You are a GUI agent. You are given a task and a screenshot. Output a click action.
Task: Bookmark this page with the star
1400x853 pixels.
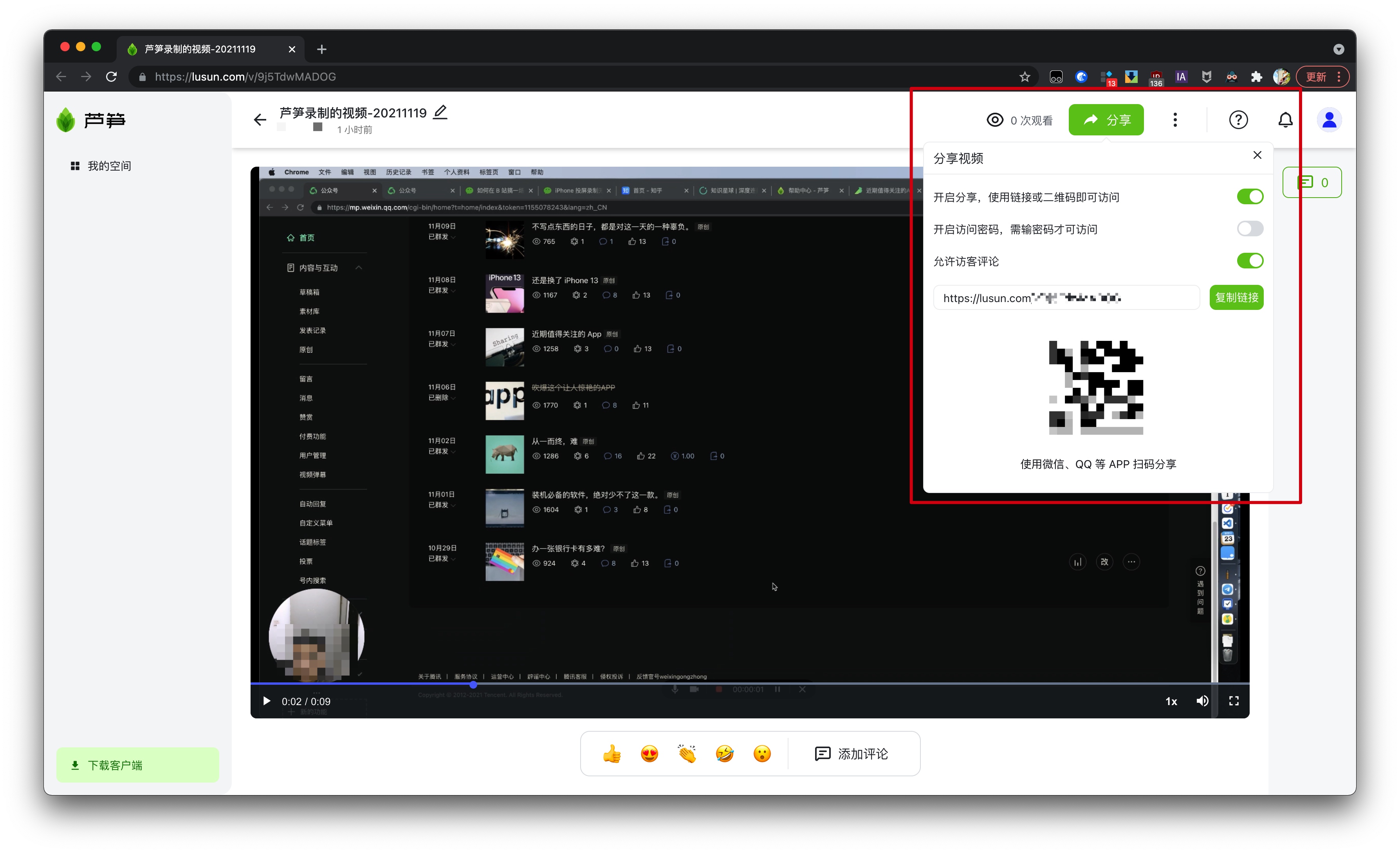pos(1024,77)
